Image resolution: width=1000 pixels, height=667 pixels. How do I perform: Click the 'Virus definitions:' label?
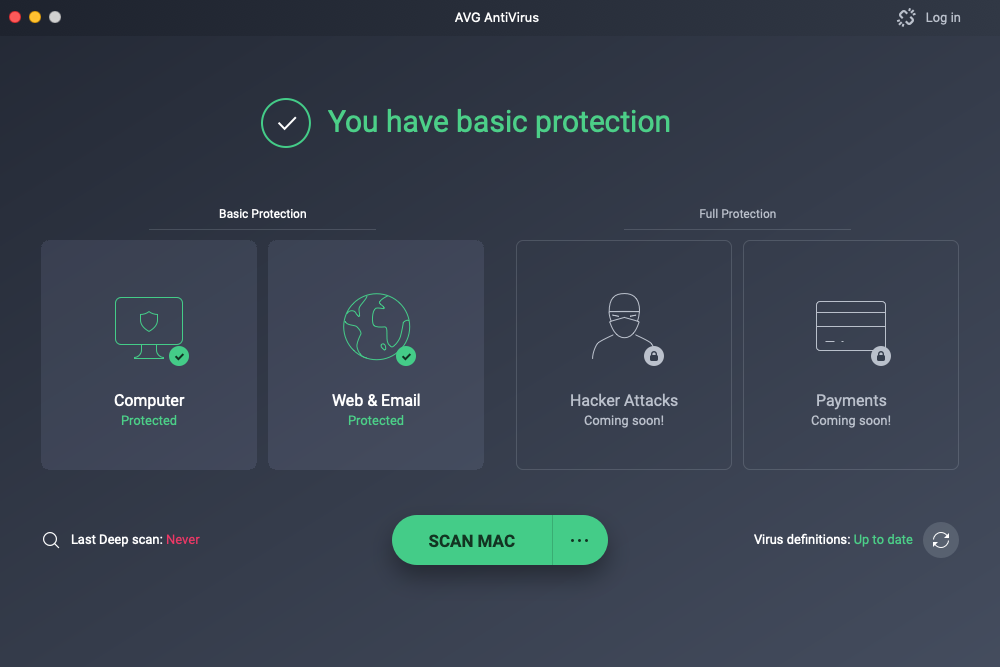[x=802, y=539]
